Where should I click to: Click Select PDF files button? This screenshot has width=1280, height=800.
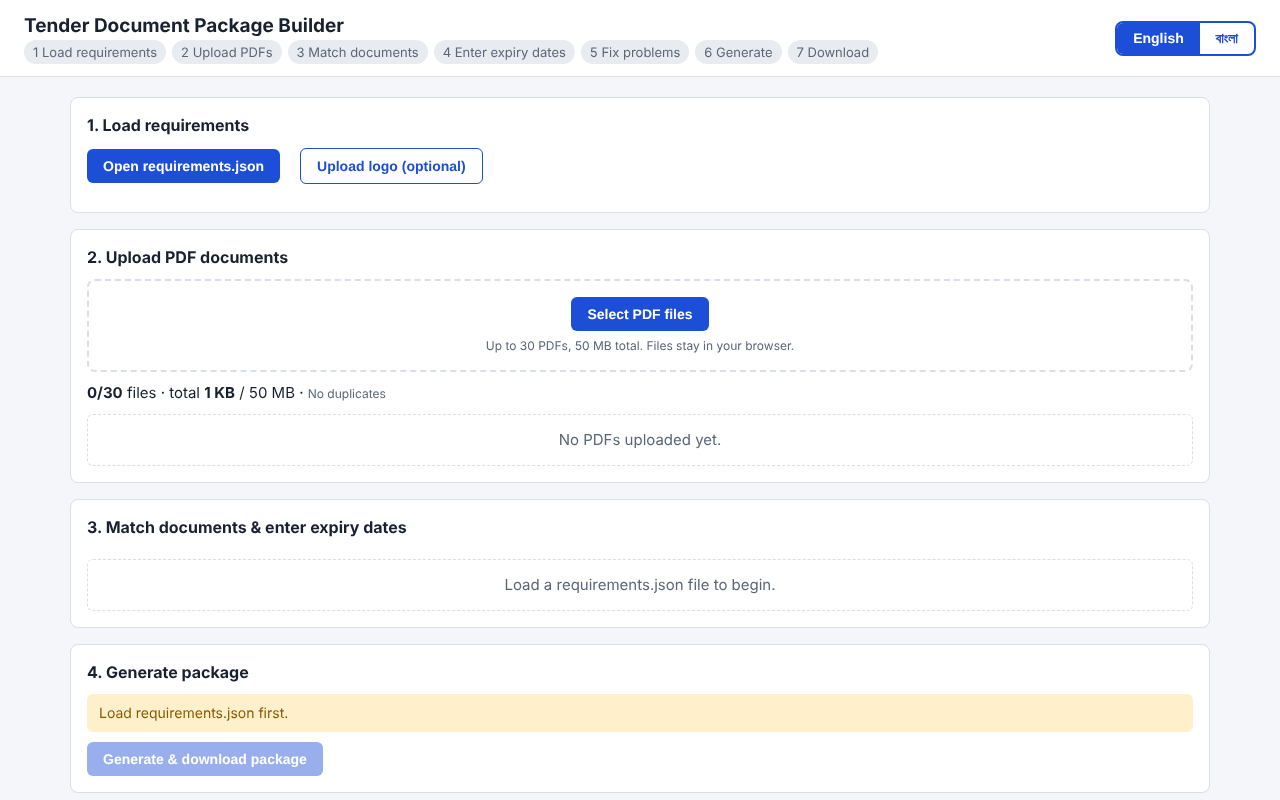click(640, 314)
